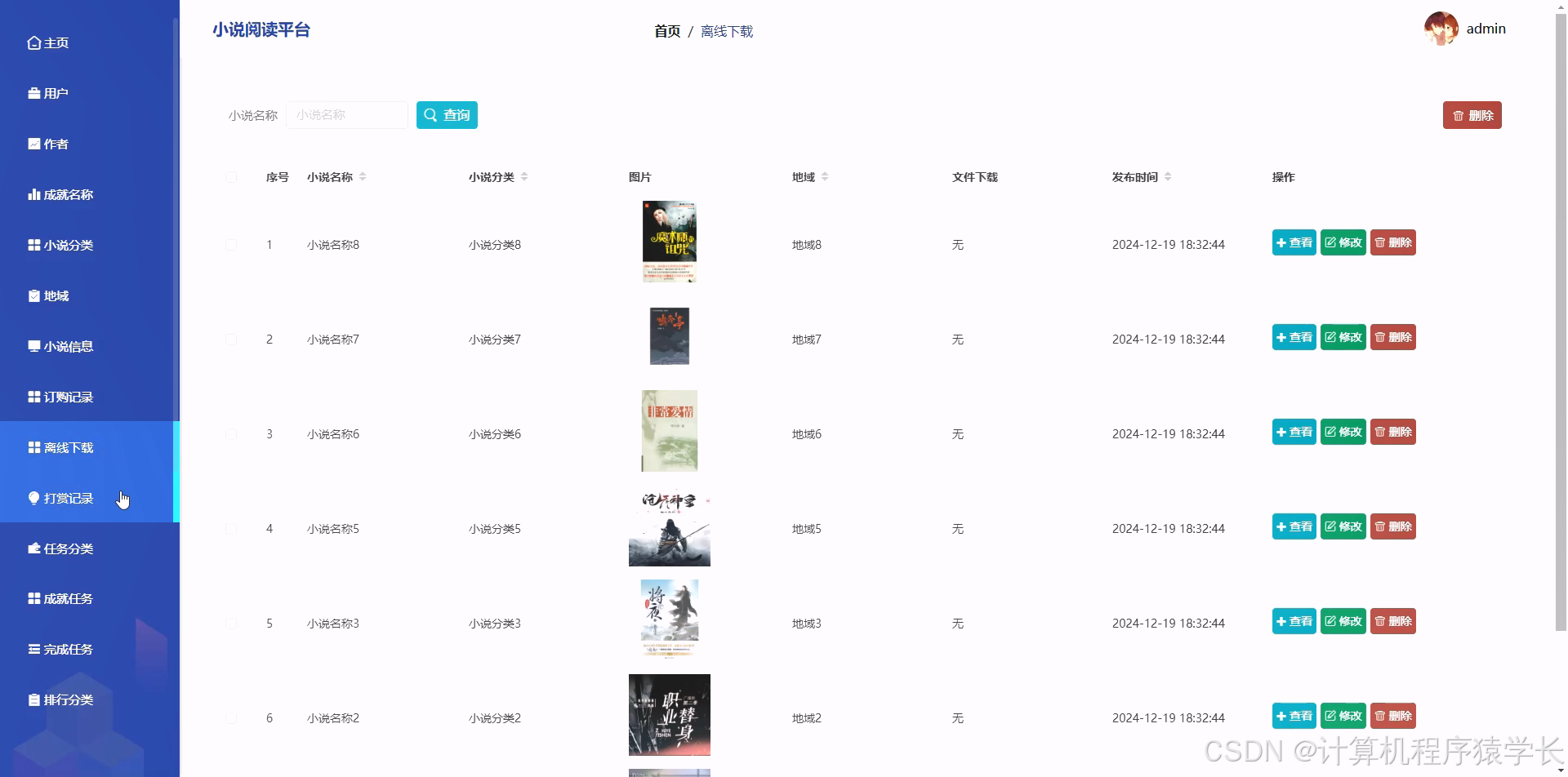Click the 查询 search button

[447, 115]
